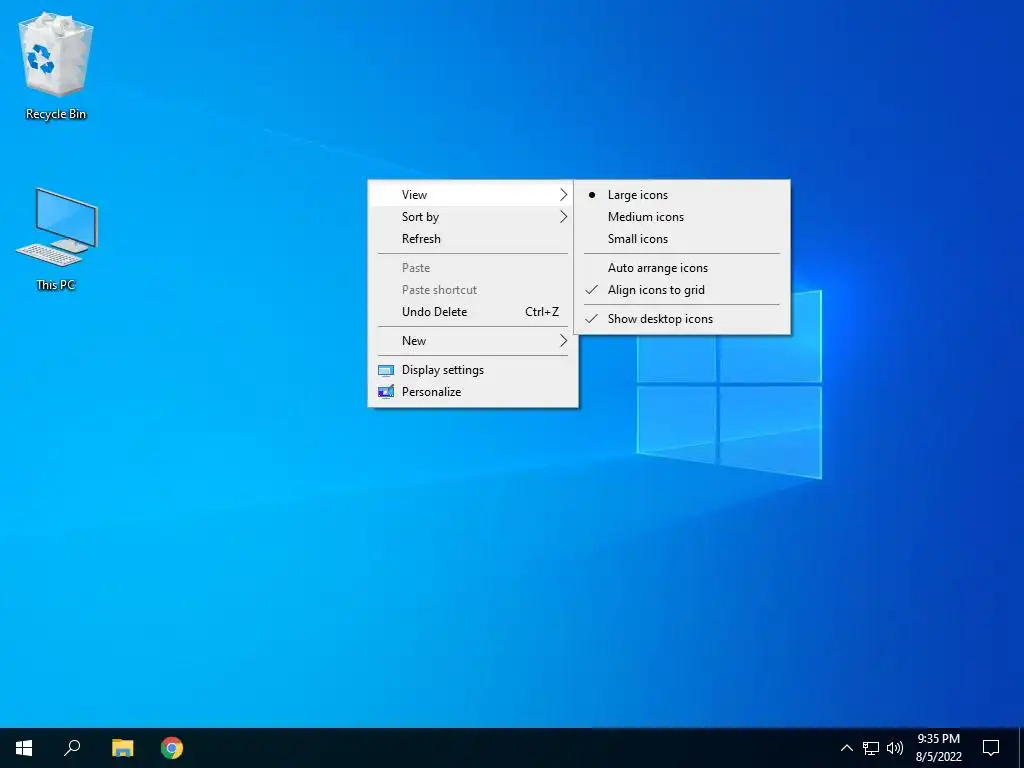Click the Personalize menu icon
Screen dimensions: 1024x768
click(x=386, y=392)
